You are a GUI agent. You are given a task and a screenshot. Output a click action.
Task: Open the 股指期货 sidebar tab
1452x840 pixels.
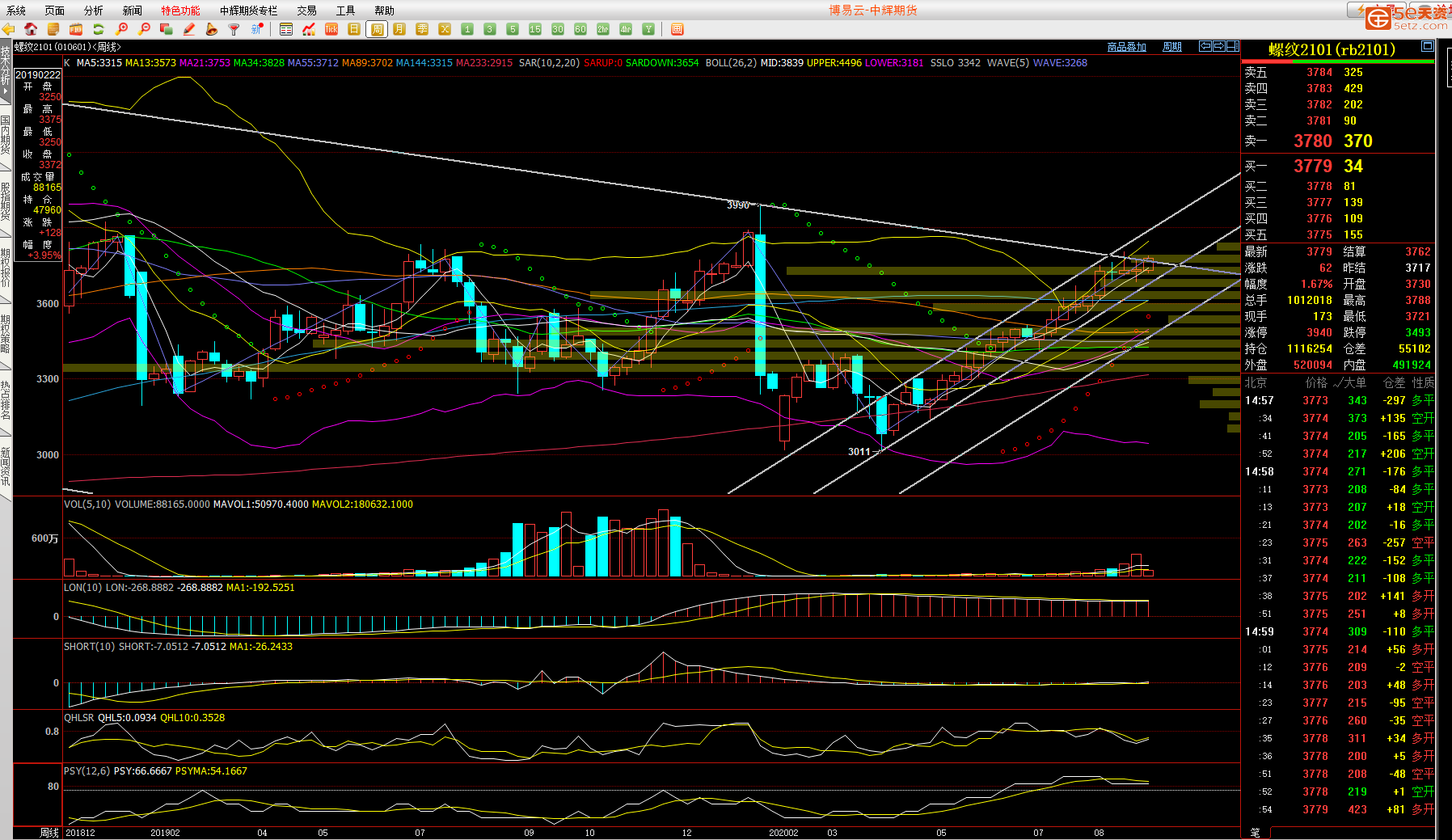tap(6, 201)
